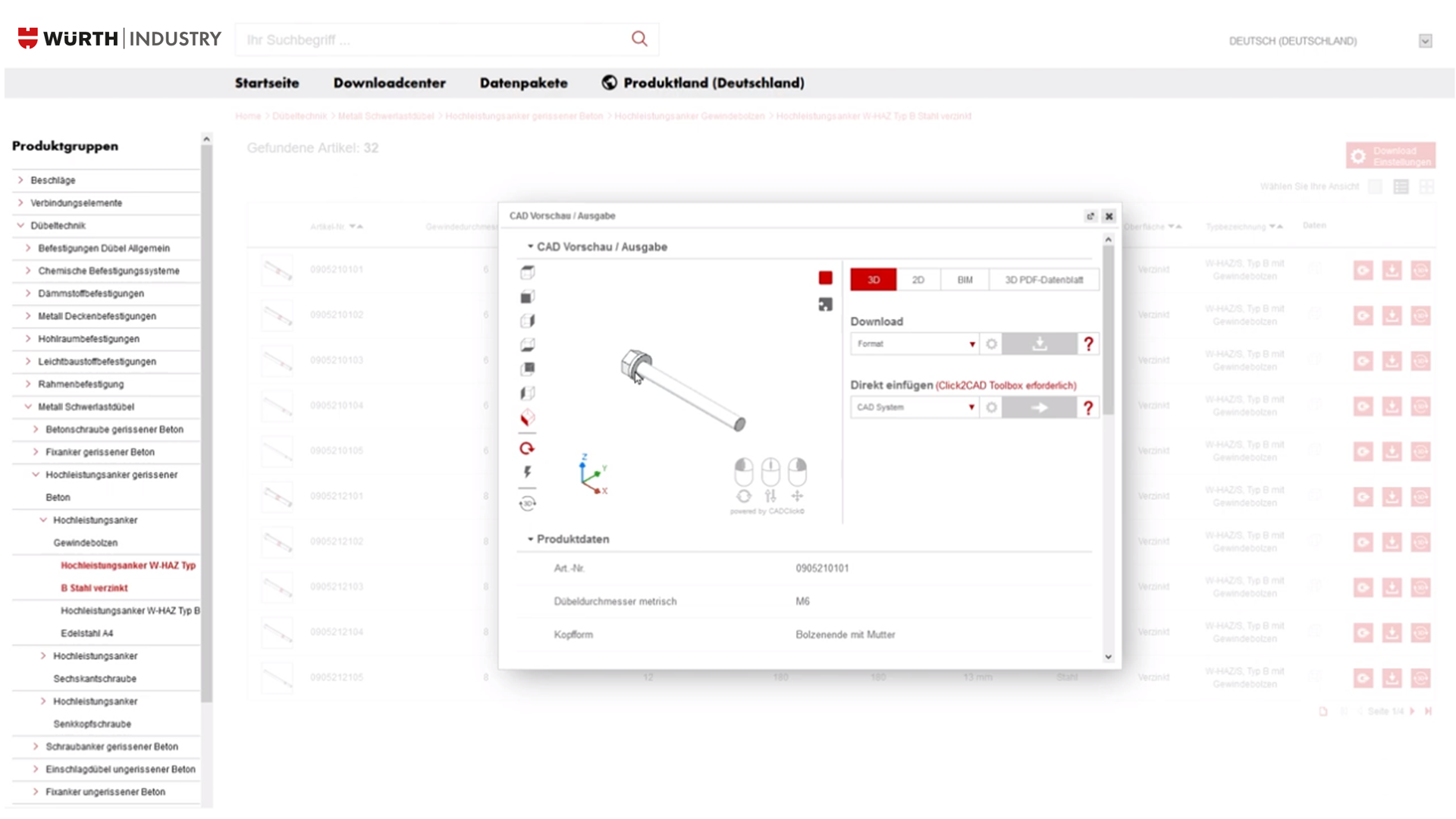This screenshot has height=819, width=1456.
Task: Click download icon for article 0905210102
Action: pyautogui.click(x=1392, y=315)
